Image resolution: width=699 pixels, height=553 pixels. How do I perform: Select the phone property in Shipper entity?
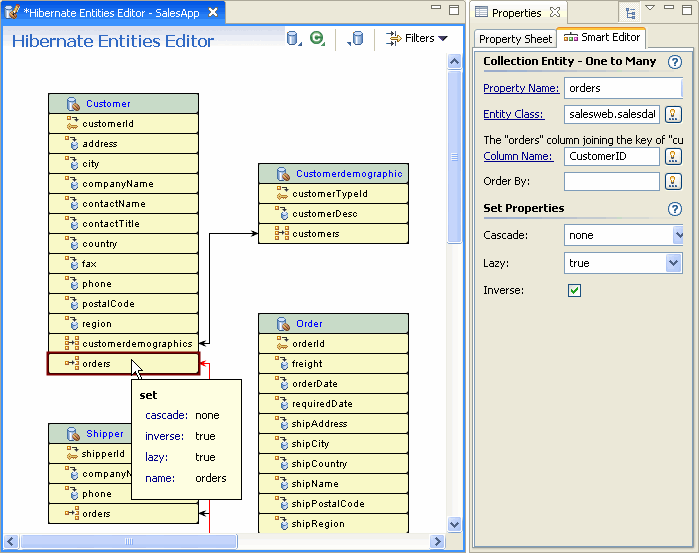(x=90, y=494)
